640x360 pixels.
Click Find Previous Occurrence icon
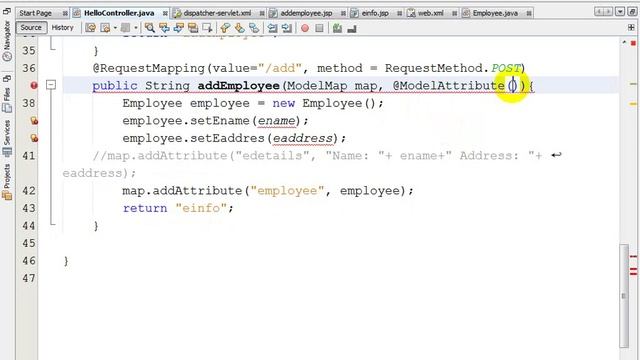coord(164,28)
